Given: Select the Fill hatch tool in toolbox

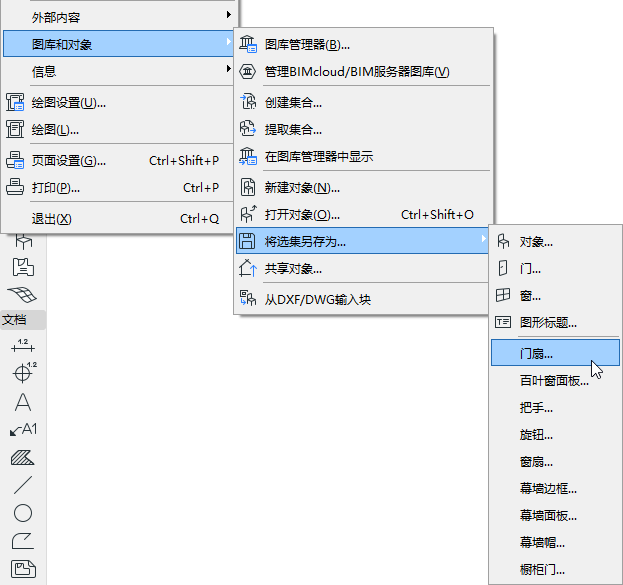Looking at the screenshot, I should pos(23,457).
